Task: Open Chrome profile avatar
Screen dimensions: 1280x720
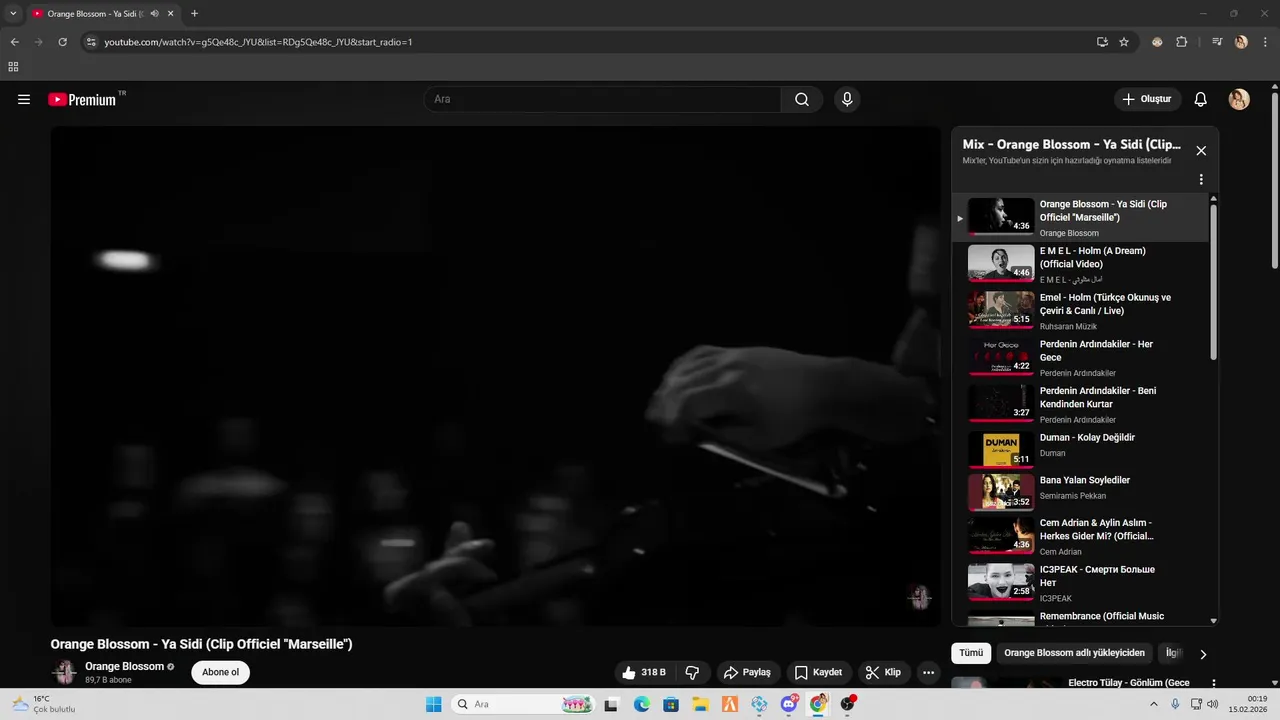Action: pos(1241,42)
